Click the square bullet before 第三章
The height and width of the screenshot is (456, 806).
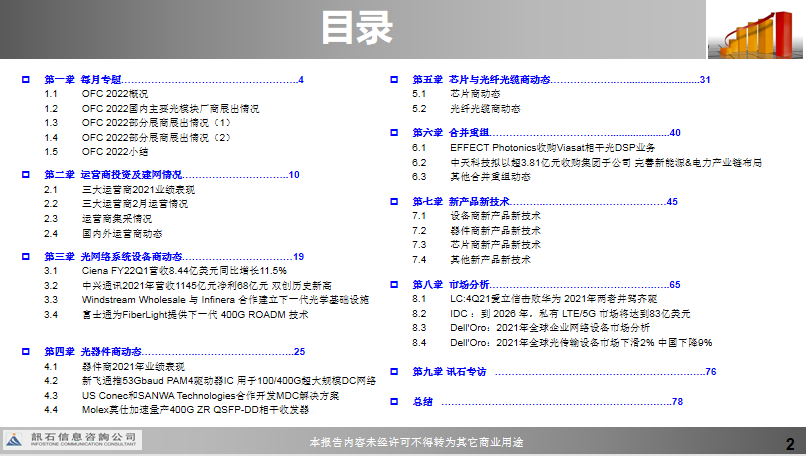click(26, 257)
